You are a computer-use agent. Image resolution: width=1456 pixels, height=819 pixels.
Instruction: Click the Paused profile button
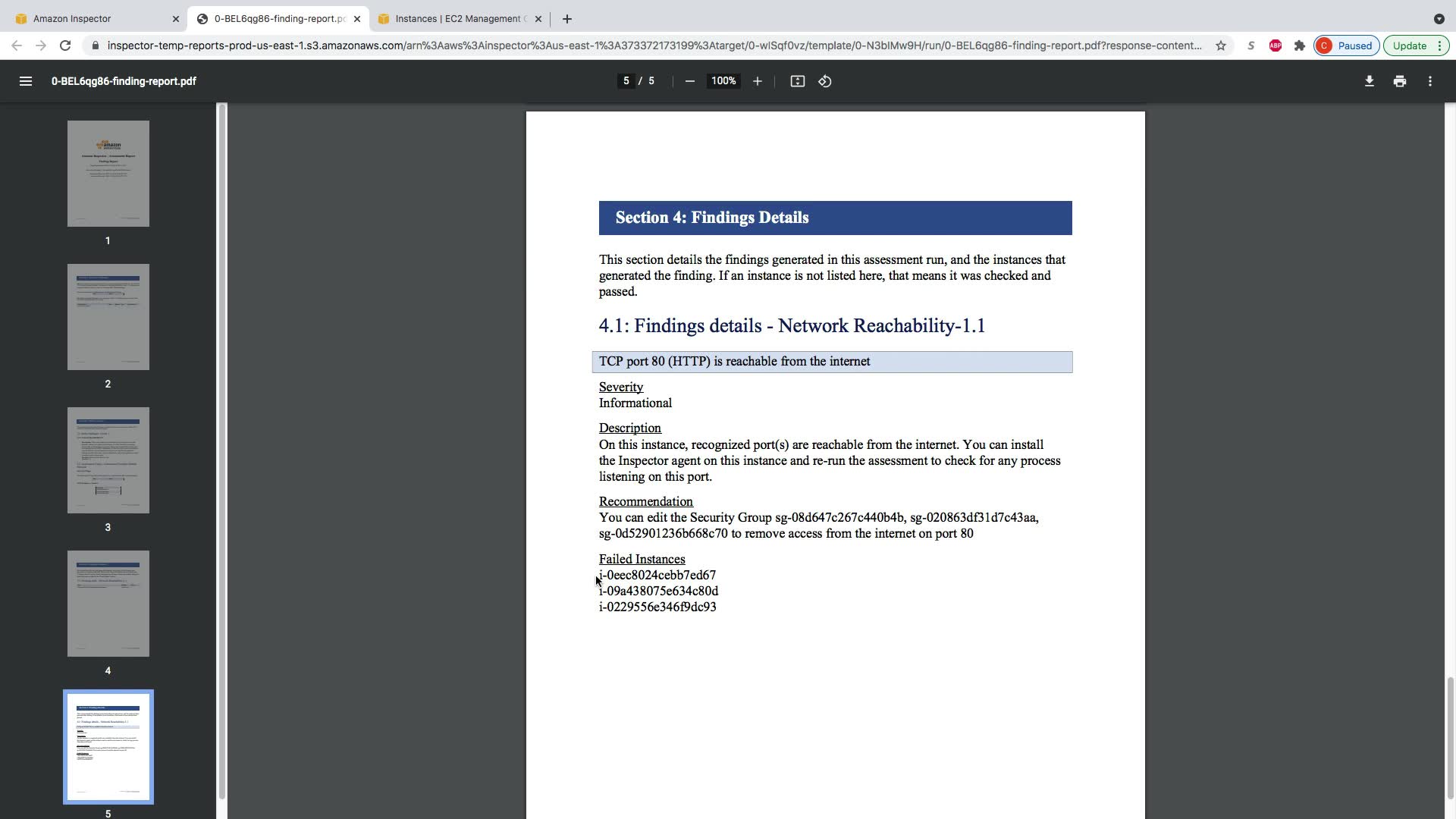point(1346,45)
